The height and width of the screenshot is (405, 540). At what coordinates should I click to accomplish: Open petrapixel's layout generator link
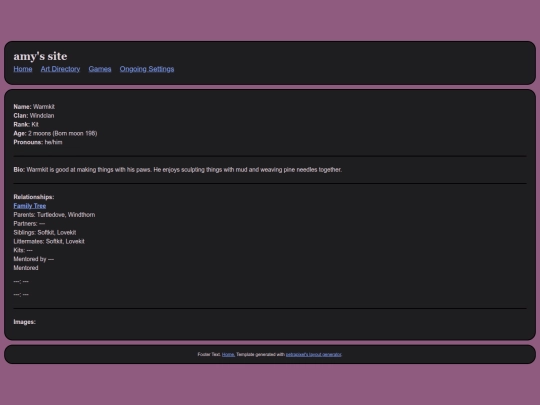[x=314, y=354]
